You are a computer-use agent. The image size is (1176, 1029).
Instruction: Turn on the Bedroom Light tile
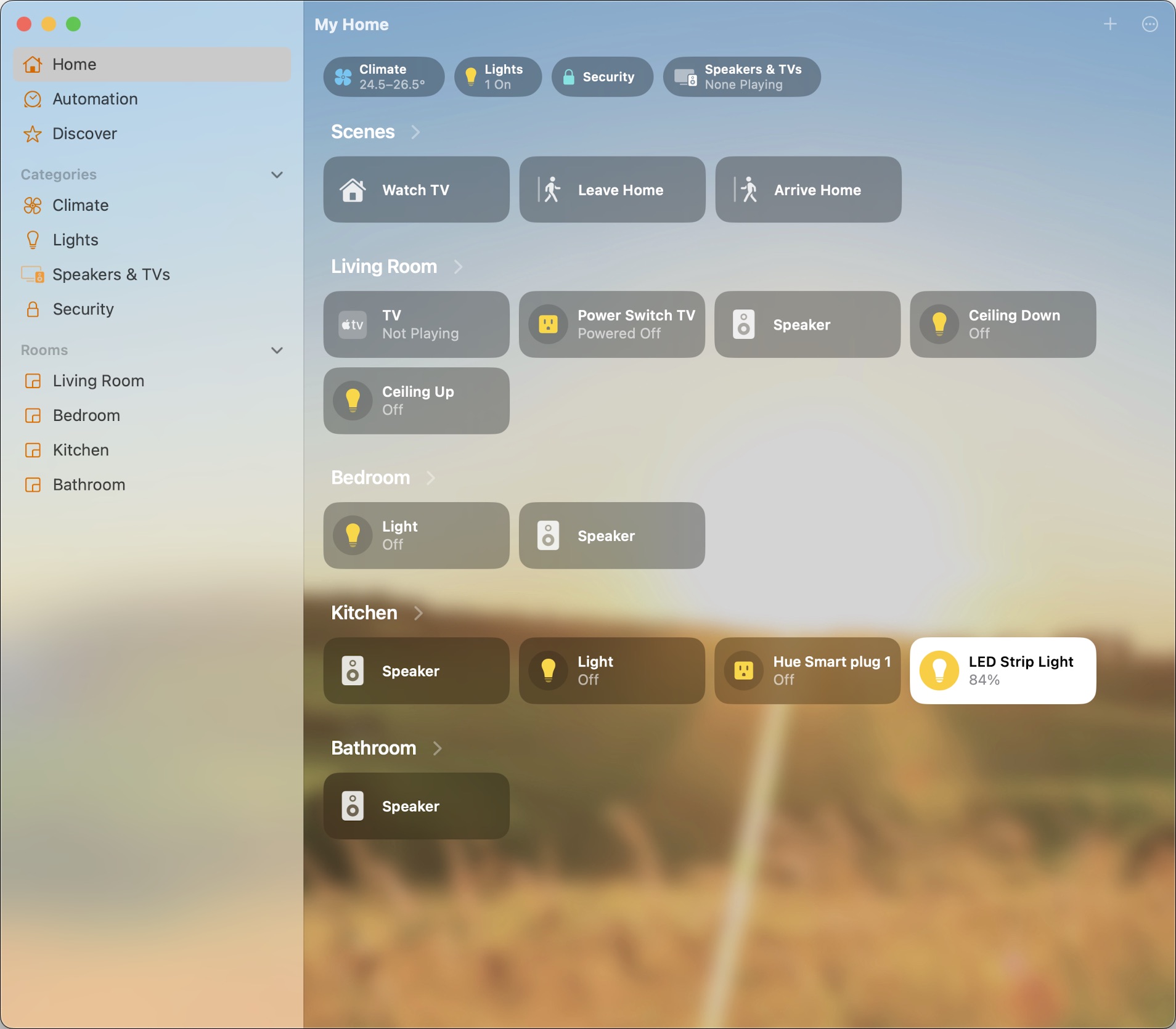(x=353, y=535)
